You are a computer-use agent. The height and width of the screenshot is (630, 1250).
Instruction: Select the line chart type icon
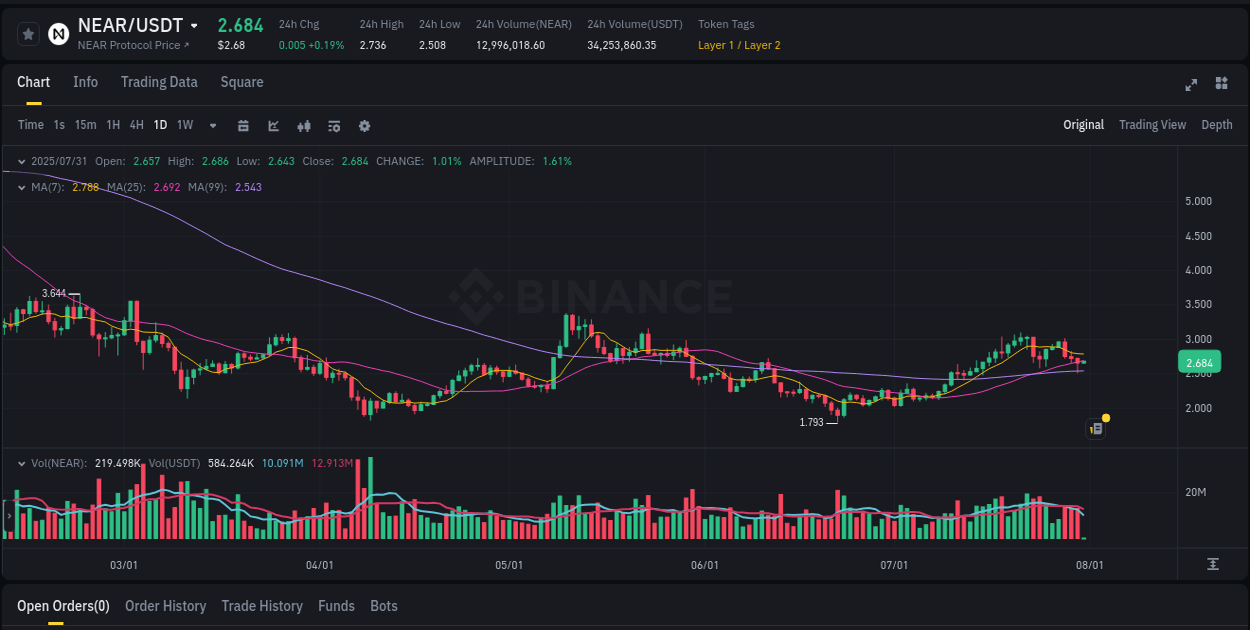[x=272, y=125]
